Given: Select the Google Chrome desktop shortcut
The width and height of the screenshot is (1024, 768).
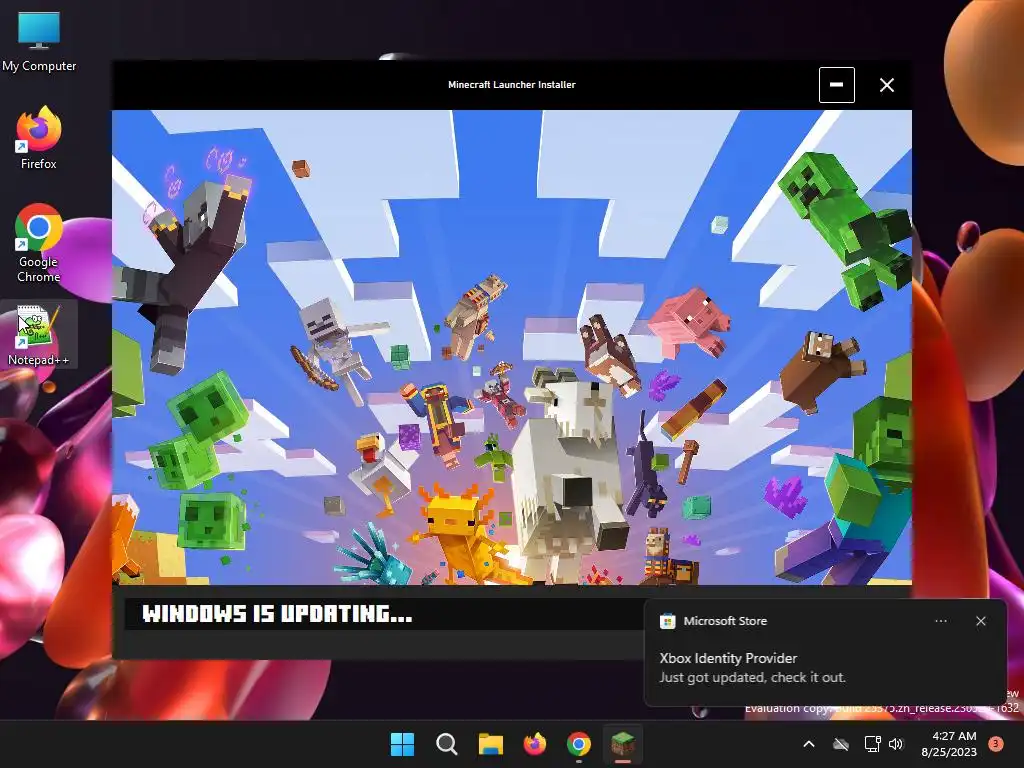Looking at the screenshot, I should pyautogui.click(x=39, y=244).
